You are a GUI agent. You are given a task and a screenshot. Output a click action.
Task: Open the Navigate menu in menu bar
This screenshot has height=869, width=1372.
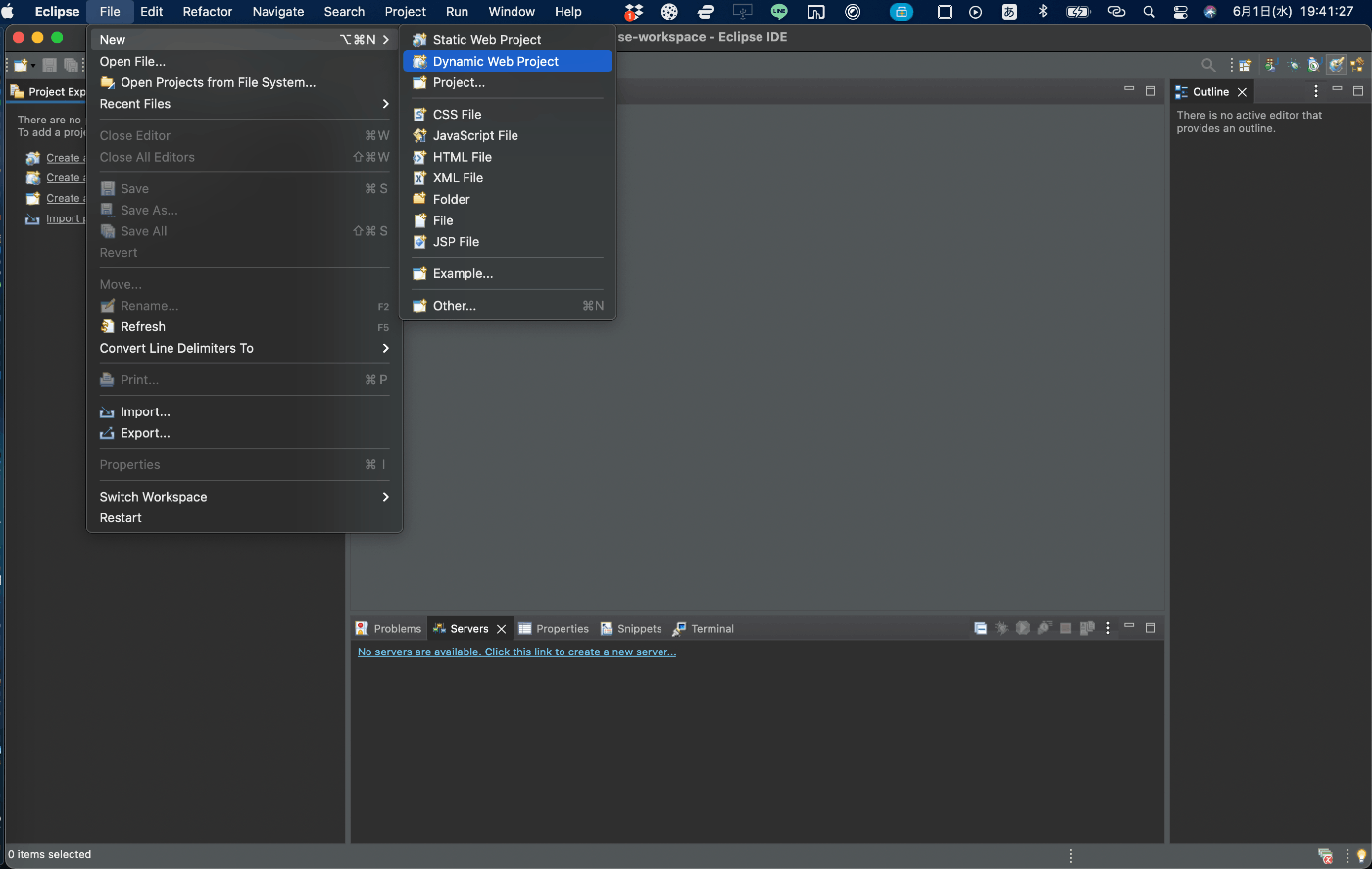278,12
